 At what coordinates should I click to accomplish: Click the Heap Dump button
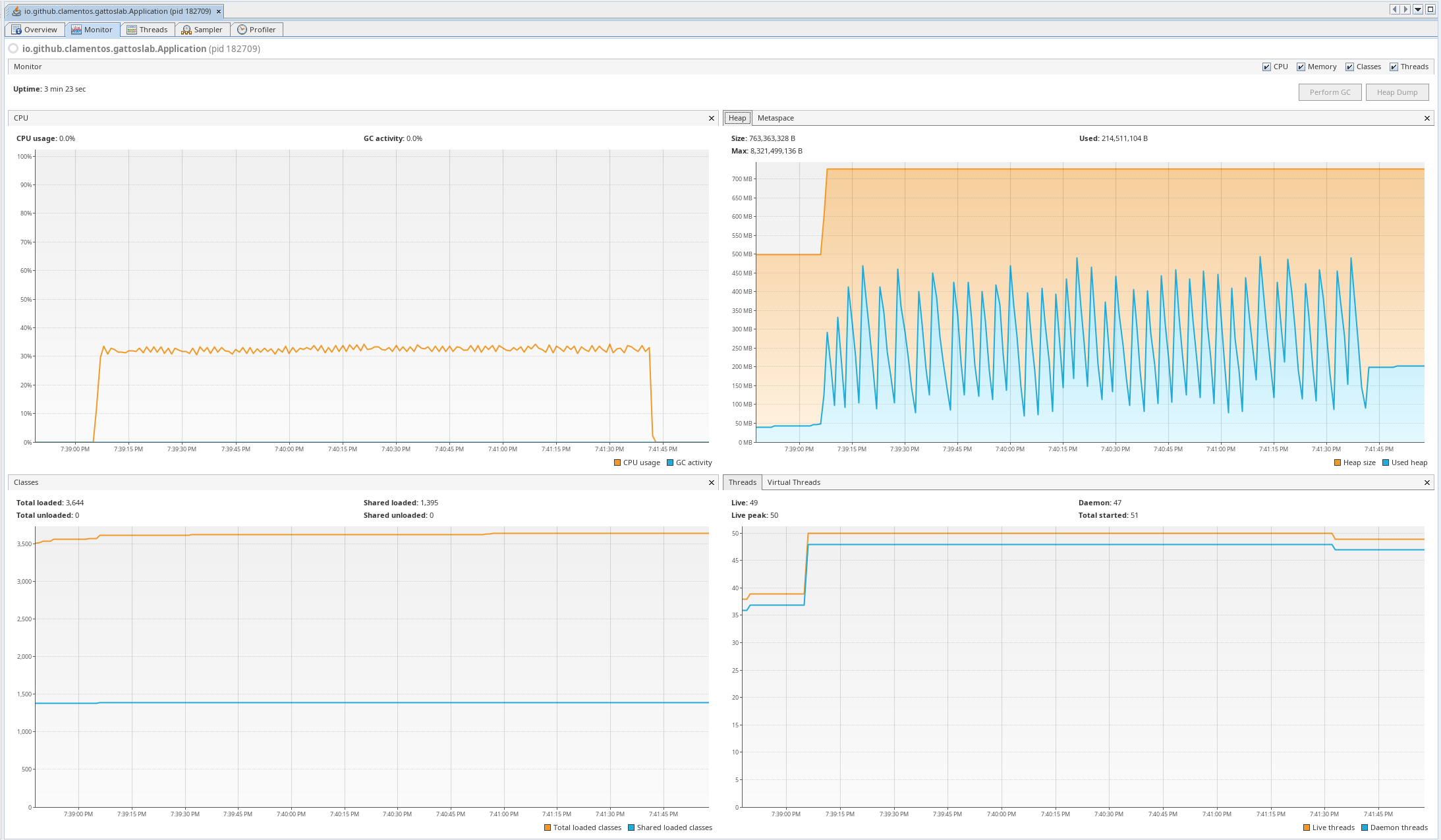pyautogui.click(x=1397, y=92)
